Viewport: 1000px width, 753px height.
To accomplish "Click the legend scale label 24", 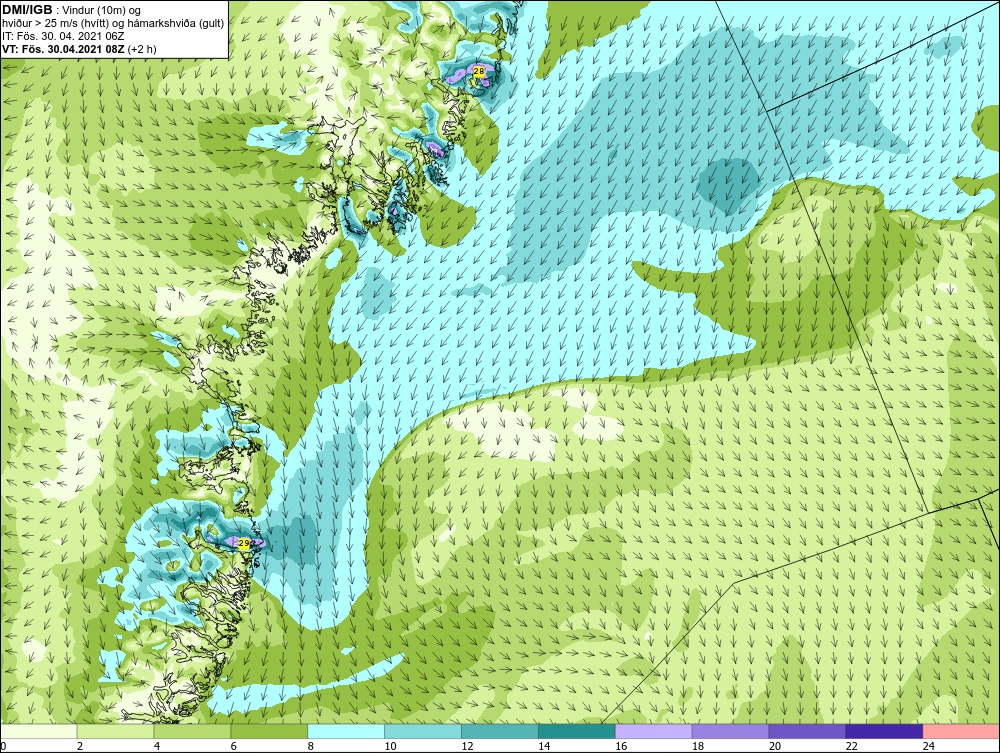I will [928, 746].
